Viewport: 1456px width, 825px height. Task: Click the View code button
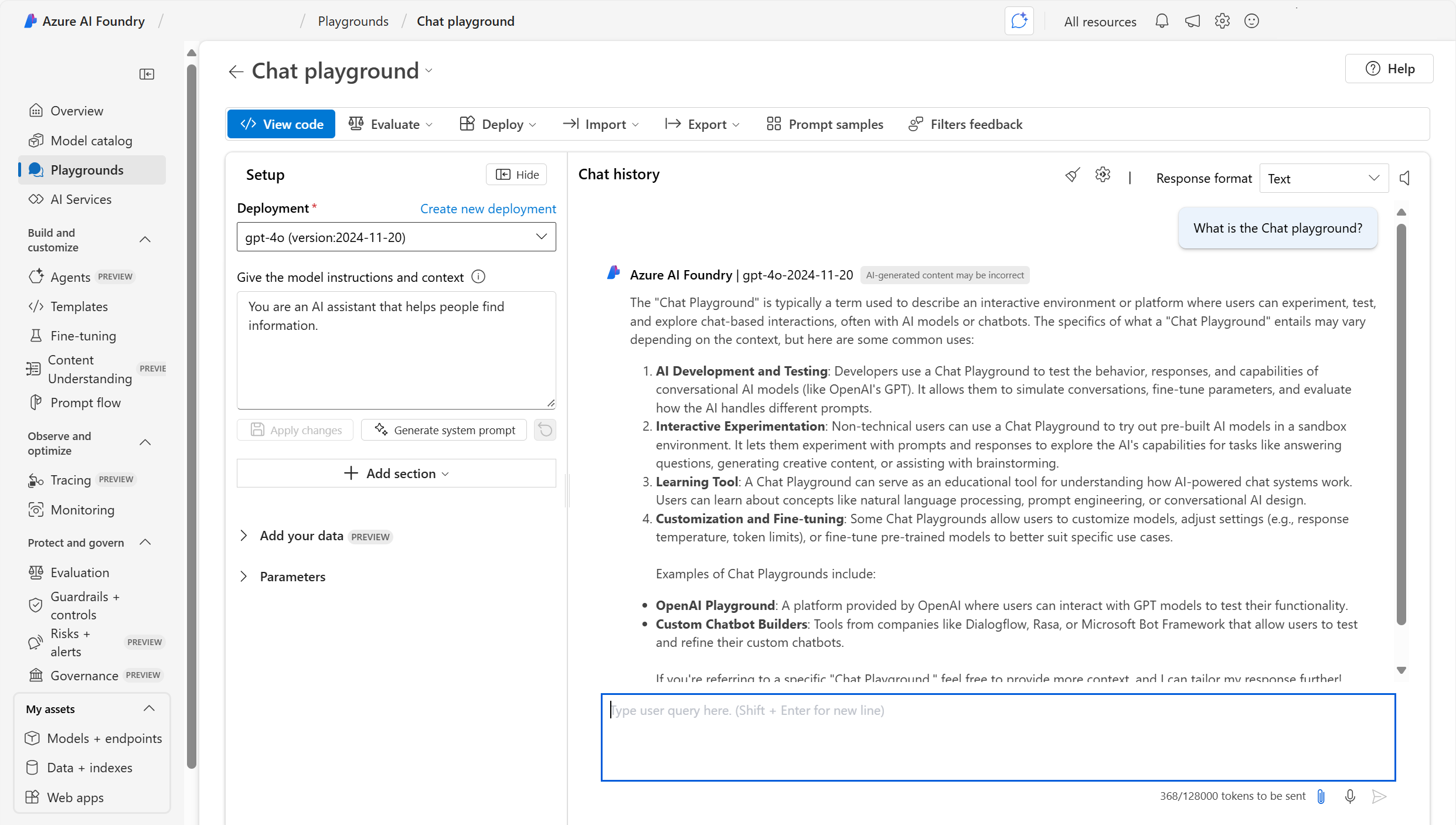(281, 124)
